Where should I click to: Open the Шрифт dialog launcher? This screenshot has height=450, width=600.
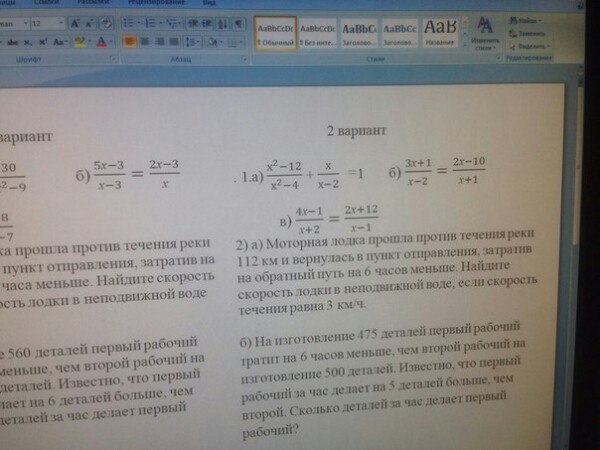[113, 59]
